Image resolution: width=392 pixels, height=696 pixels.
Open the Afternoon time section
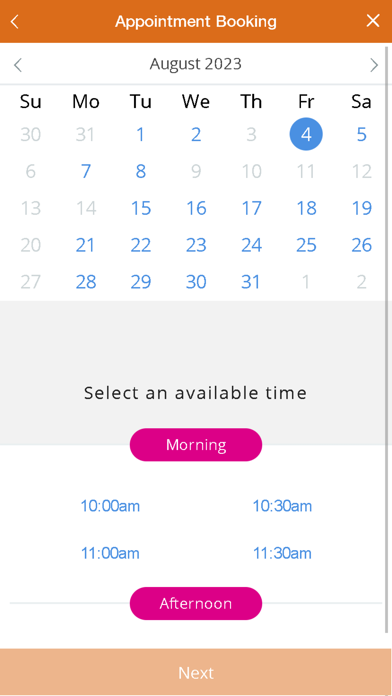pos(196,604)
